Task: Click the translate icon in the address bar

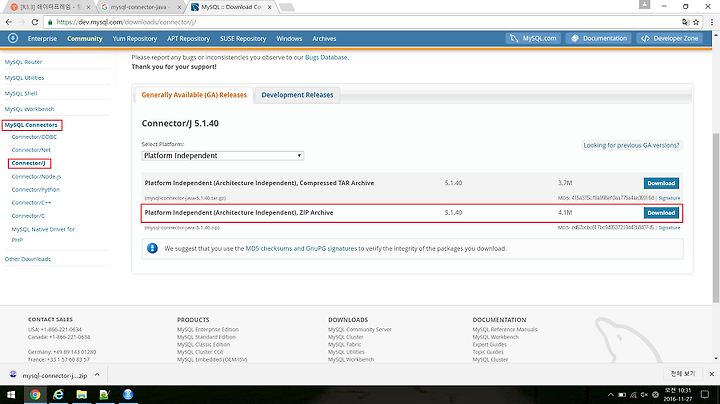Action: tap(686, 22)
